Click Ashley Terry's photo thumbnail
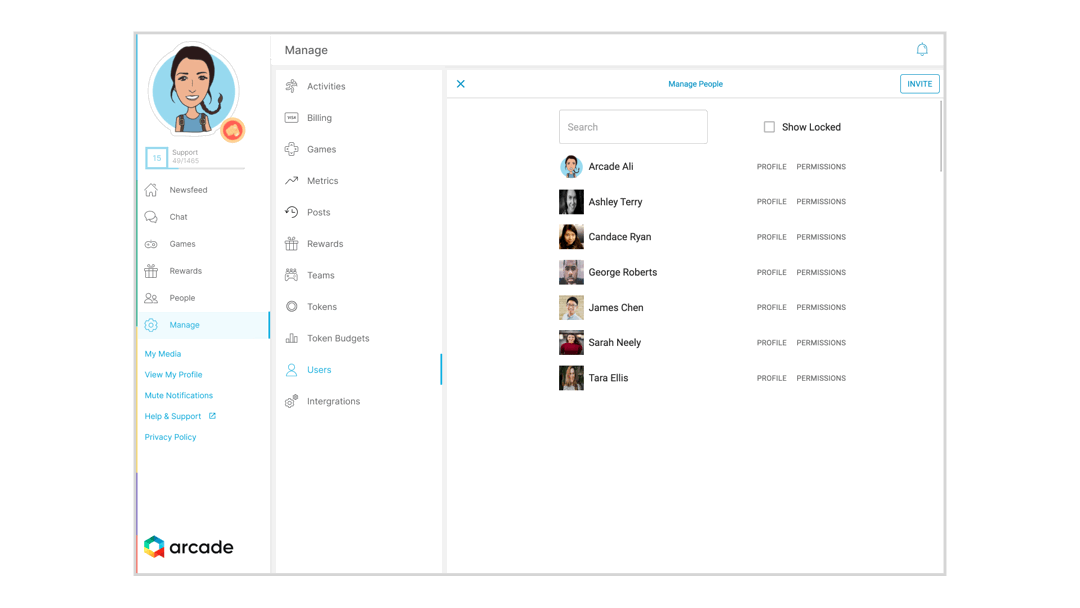Viewport: 1080px width, 608px height. (571, 202)
